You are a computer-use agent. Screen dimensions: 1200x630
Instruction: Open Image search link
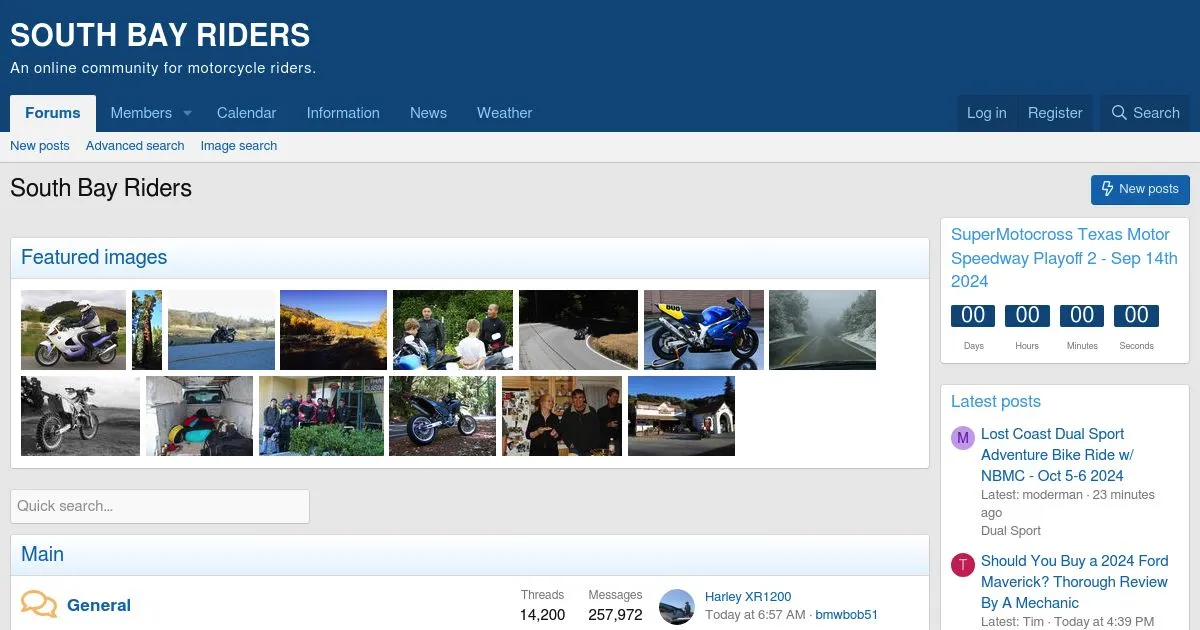pyautogui.click(x=239, y=146)
